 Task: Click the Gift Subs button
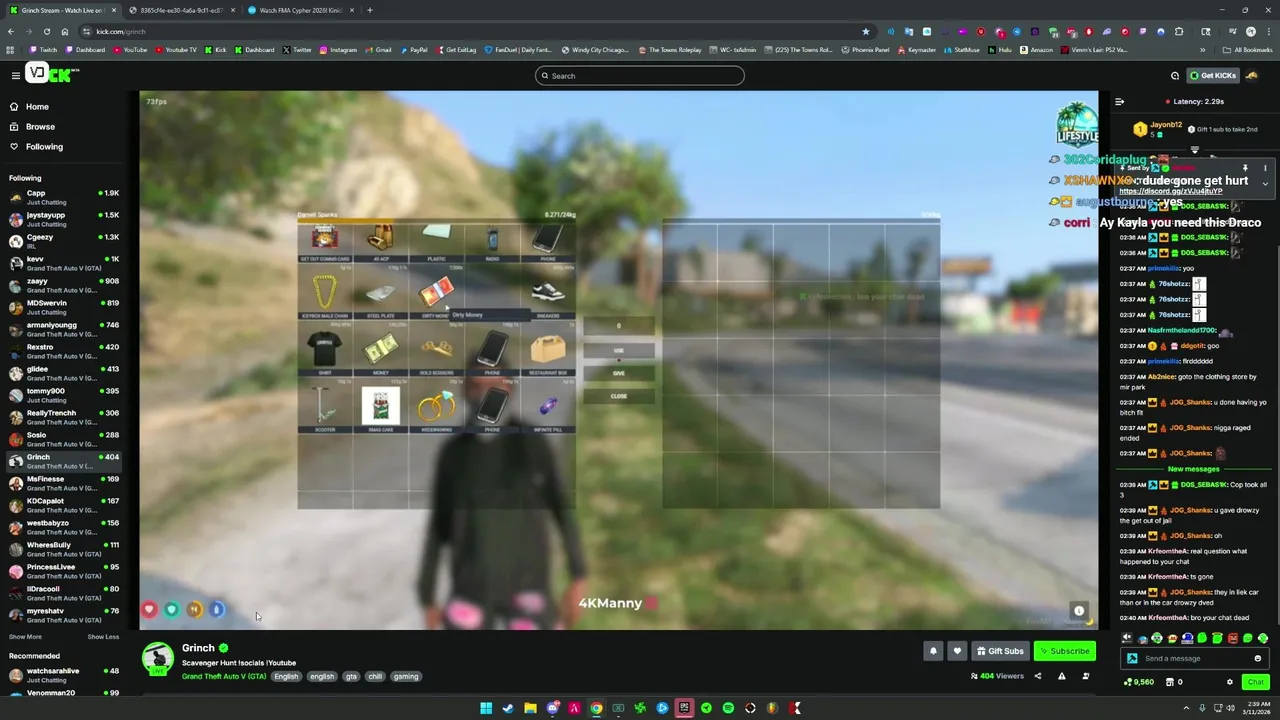click(1000, 651)
